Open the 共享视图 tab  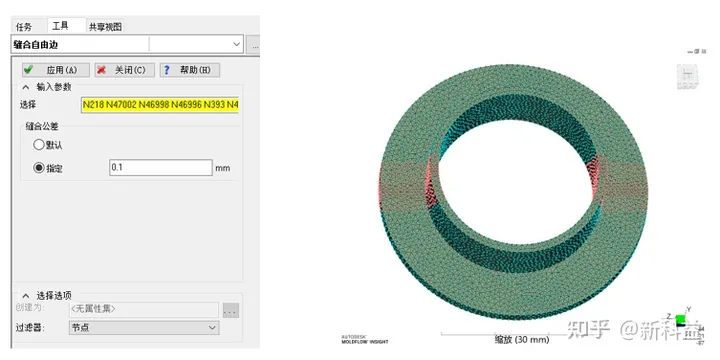coord(106,27)
